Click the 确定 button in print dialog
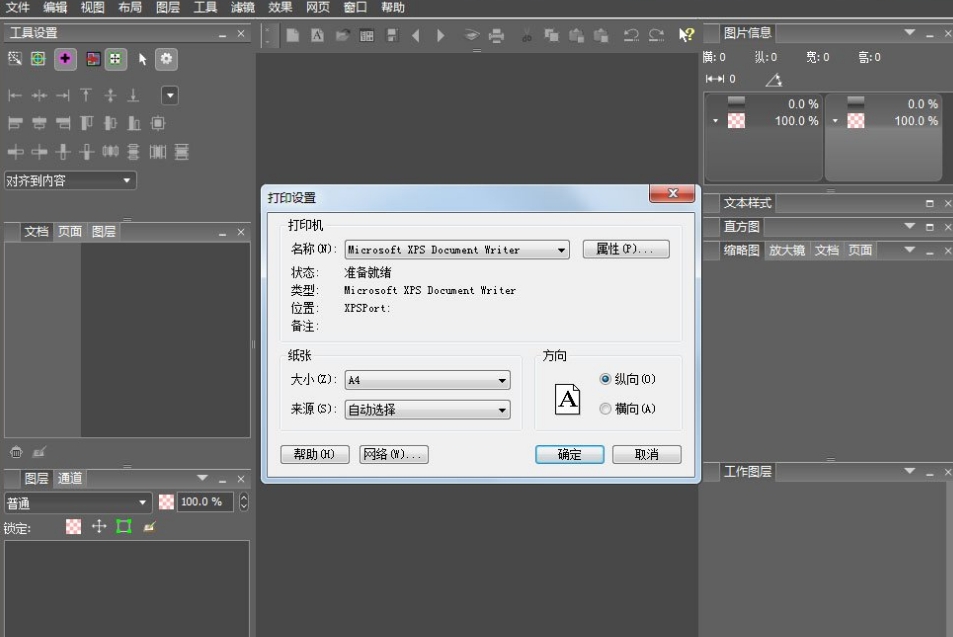This screenshot has height=637, width=953. (x=569, y=454)
